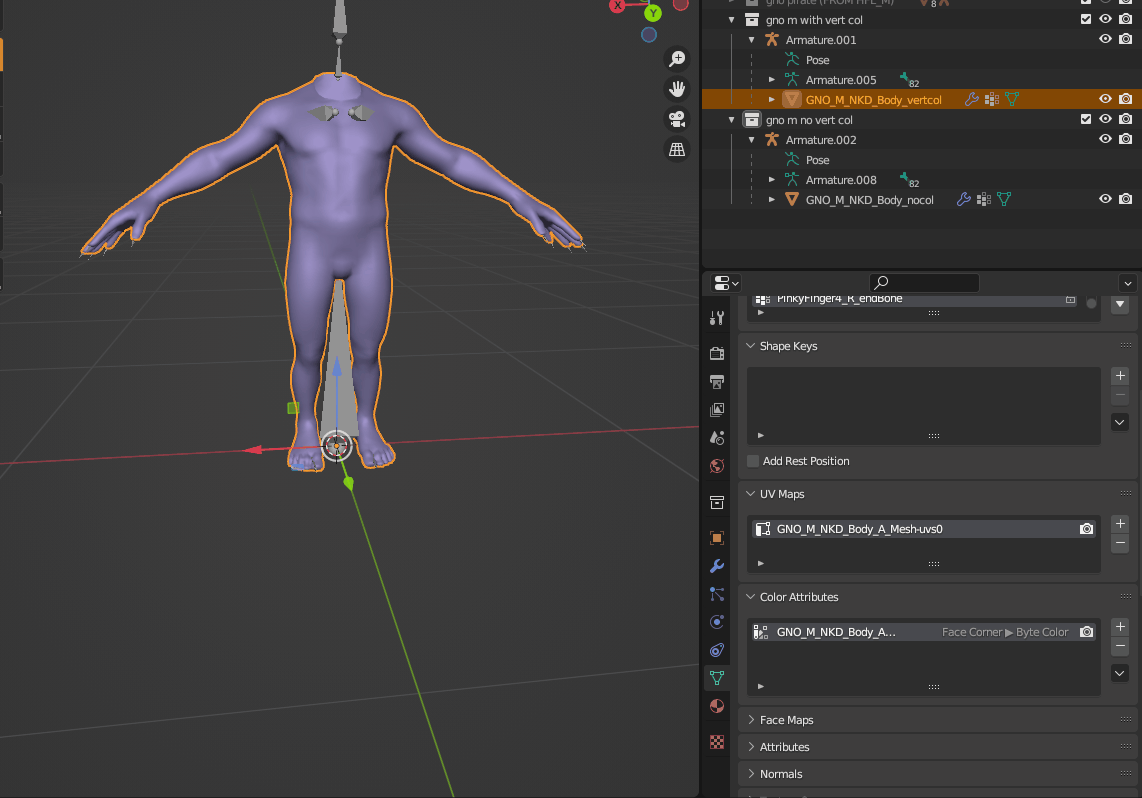Click the red X axis of the navigation gizmo
The height and width of the screenshot is (798, 1142).
pyautogui.click(x=618, y=6)
